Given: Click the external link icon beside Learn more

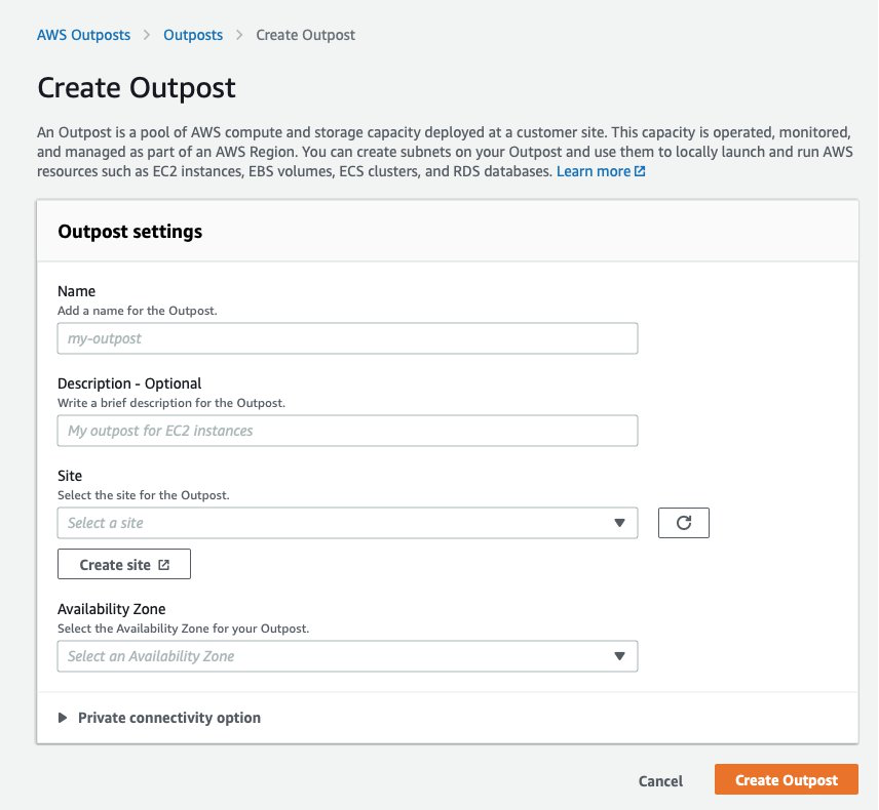Looking at the screenshot, I should pos(637,171).
